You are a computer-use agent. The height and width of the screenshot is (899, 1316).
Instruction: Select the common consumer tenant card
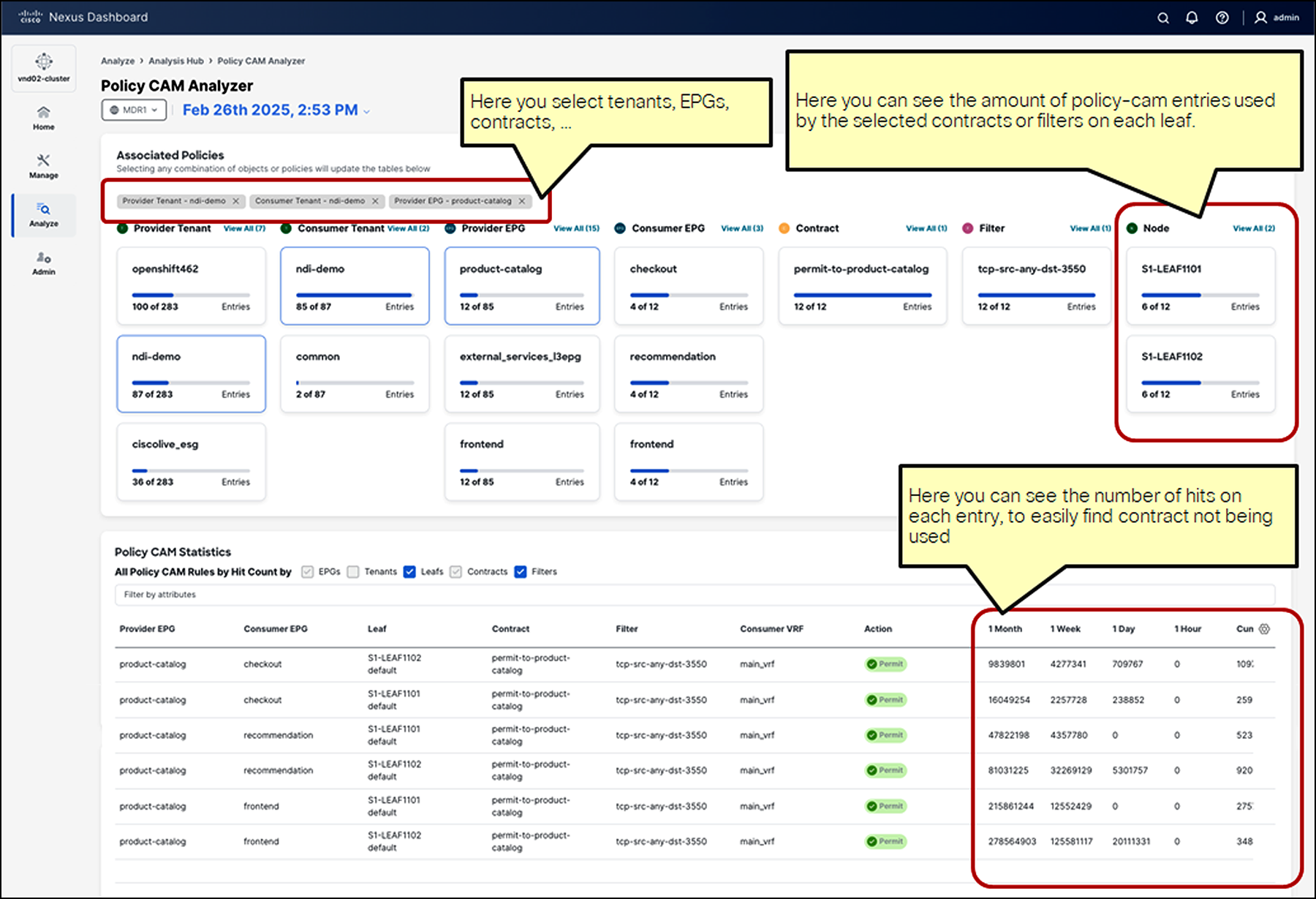point(355,374)
